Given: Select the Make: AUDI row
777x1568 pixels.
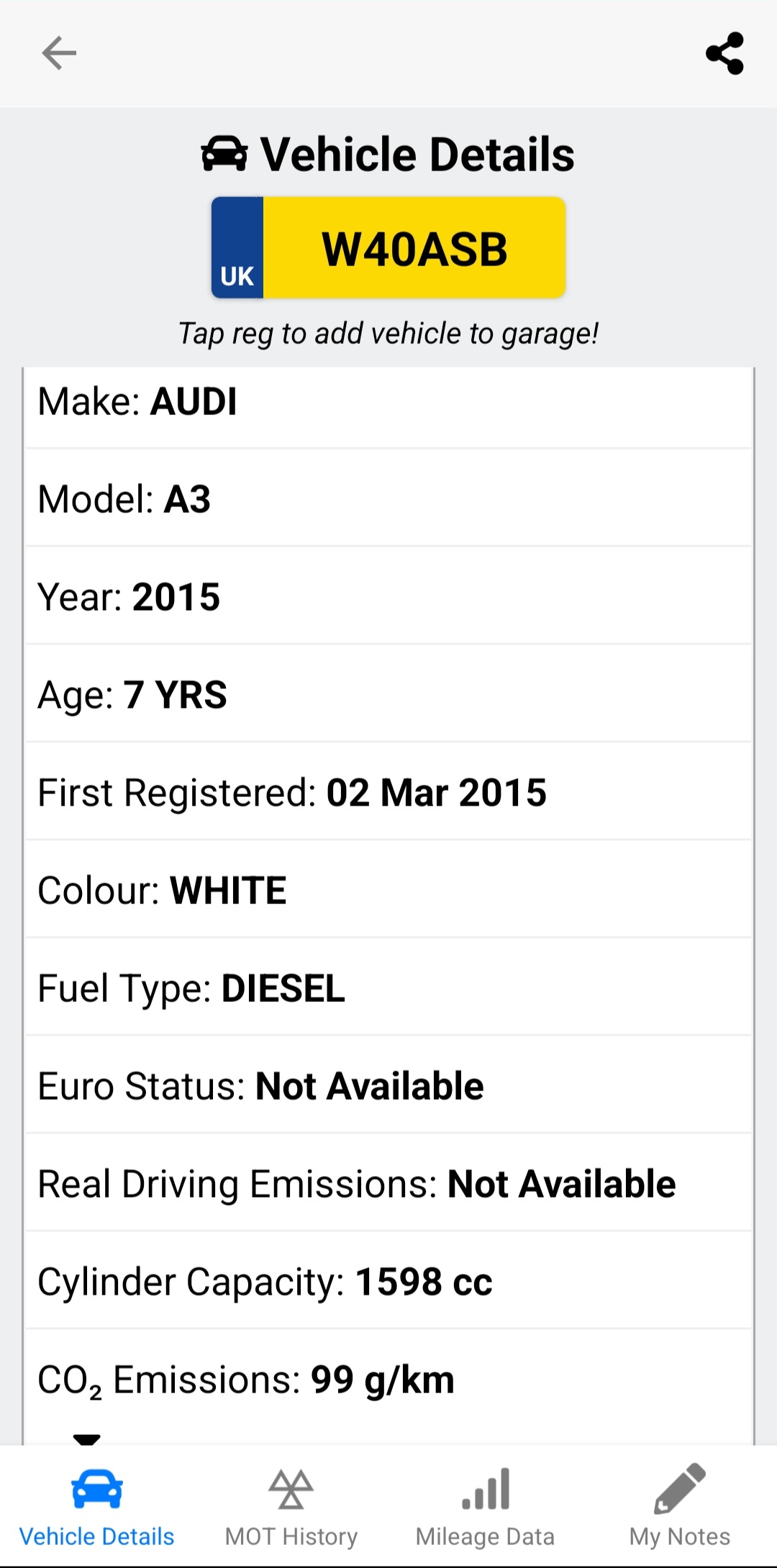Looking at the screenshot, I should (388, 401).
